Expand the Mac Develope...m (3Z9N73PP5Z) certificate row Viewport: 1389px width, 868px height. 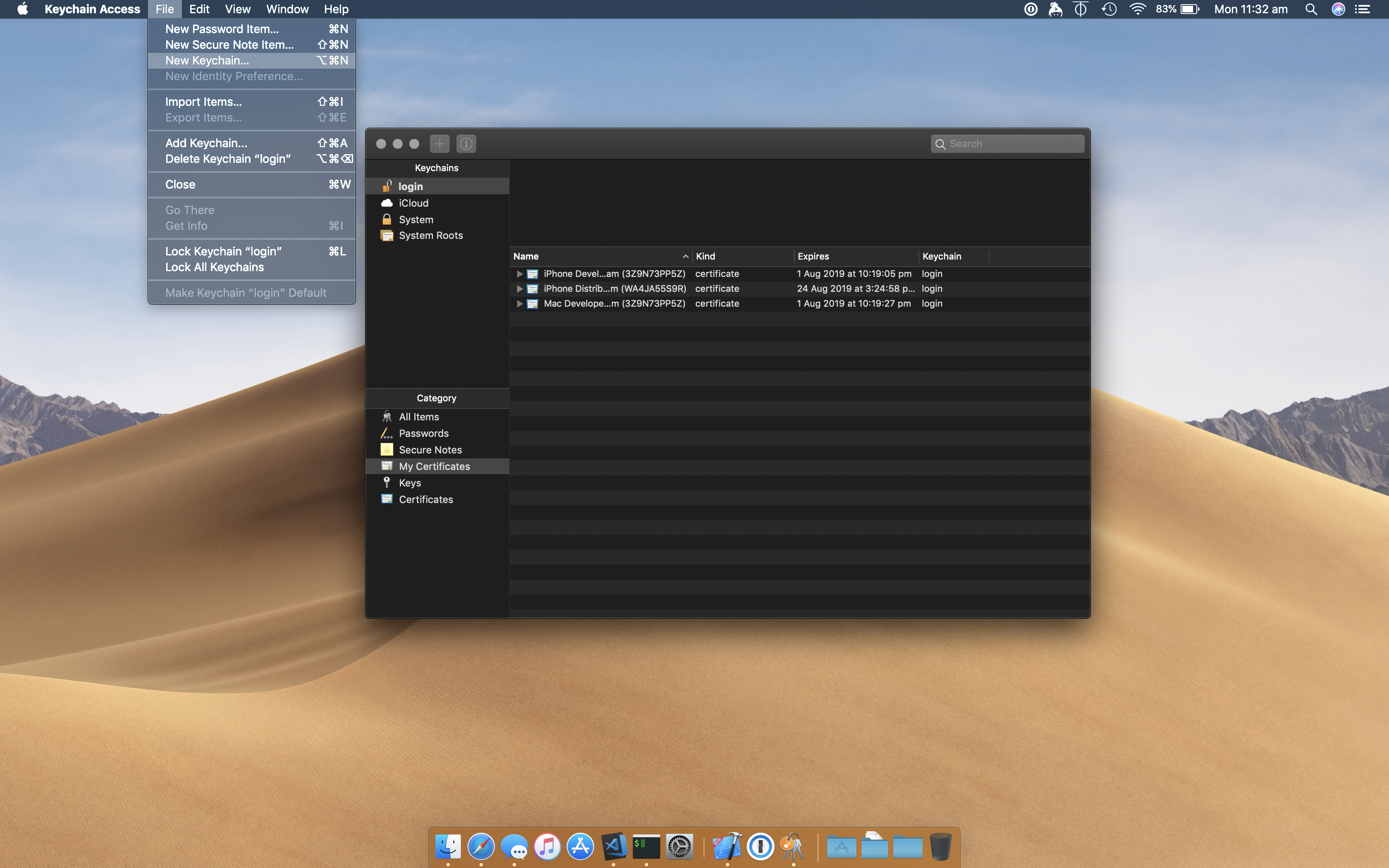click(520, 304)
